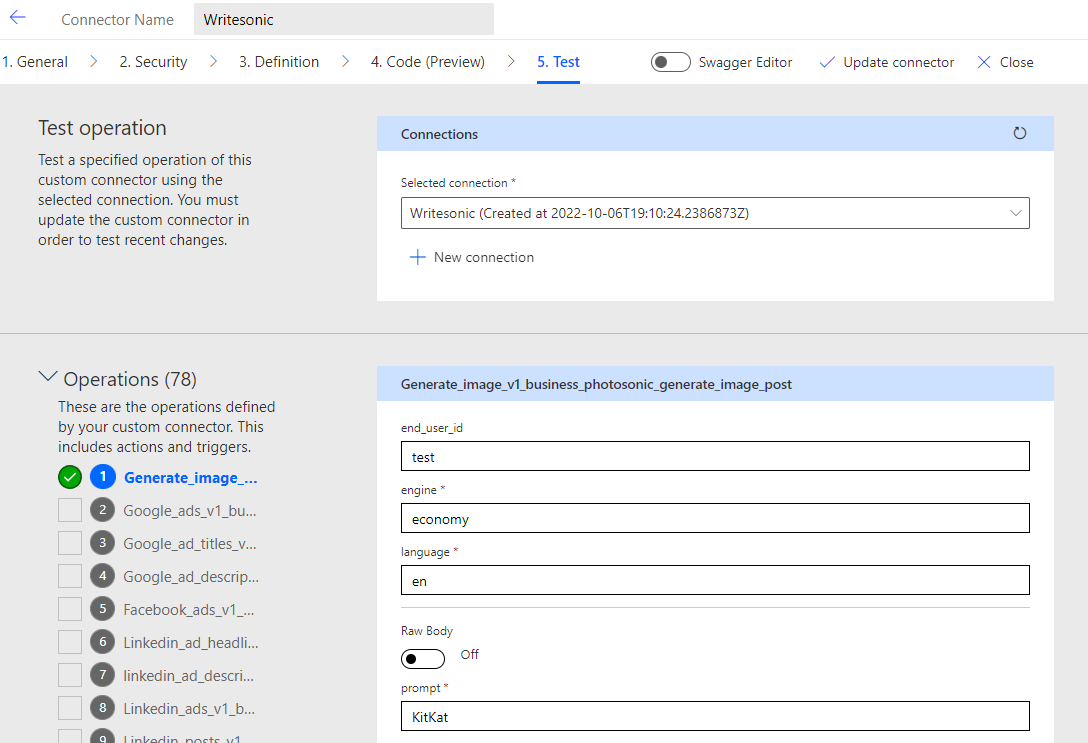The width and height of the screenshot is (1088, 743).
Task: Click the Test operation heading
Action: tap(102, 128)
